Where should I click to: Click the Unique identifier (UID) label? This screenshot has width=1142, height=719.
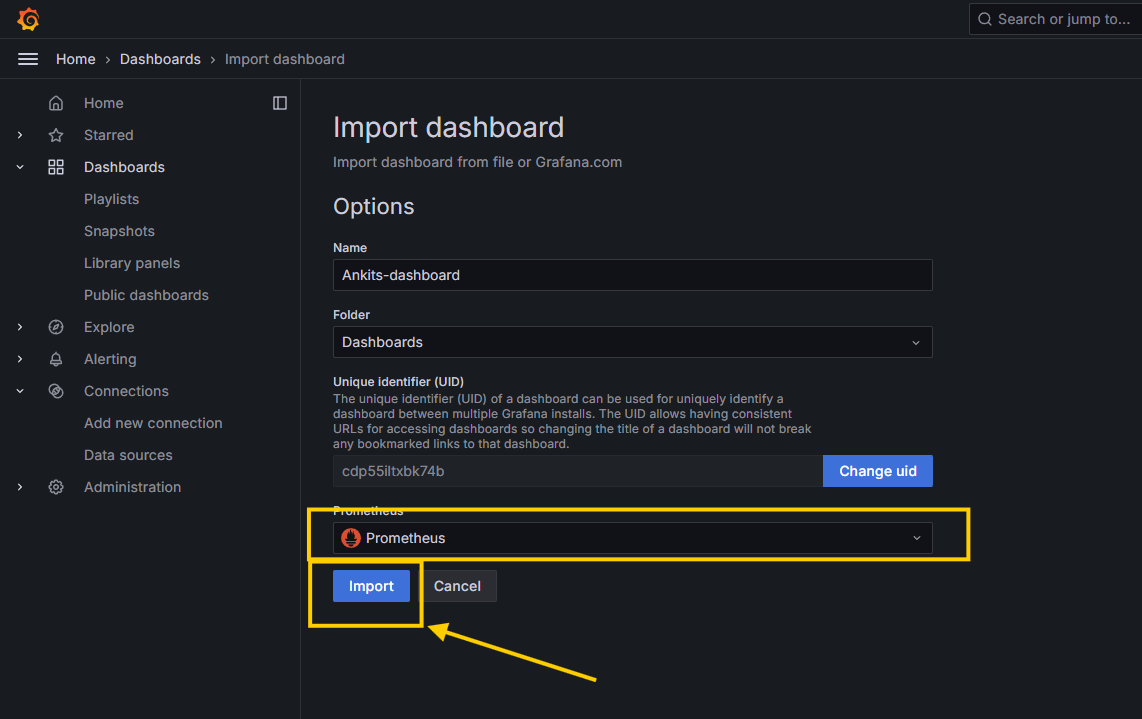click(x=398, y=382)
